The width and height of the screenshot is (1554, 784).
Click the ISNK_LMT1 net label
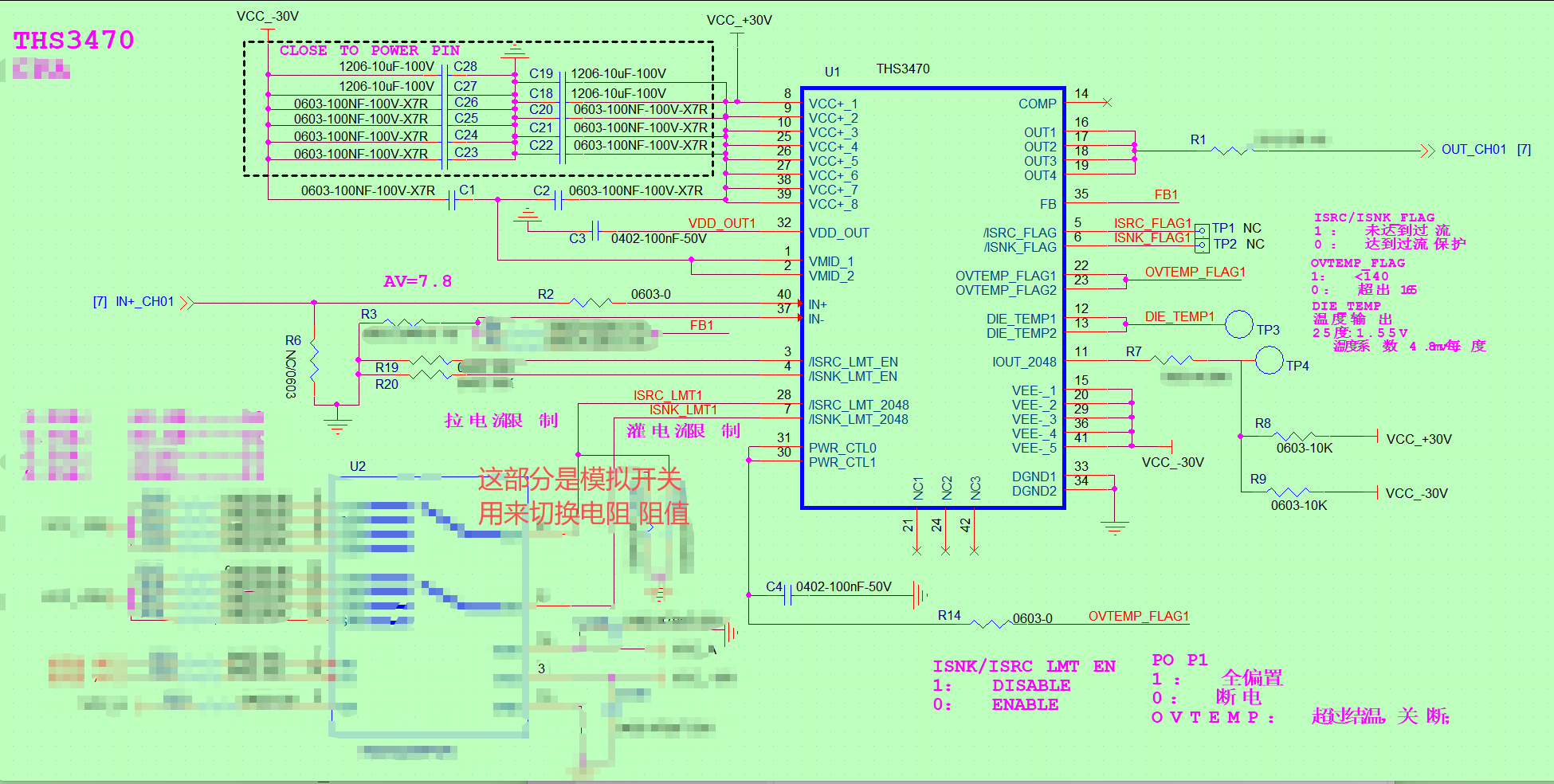point(684,410)
